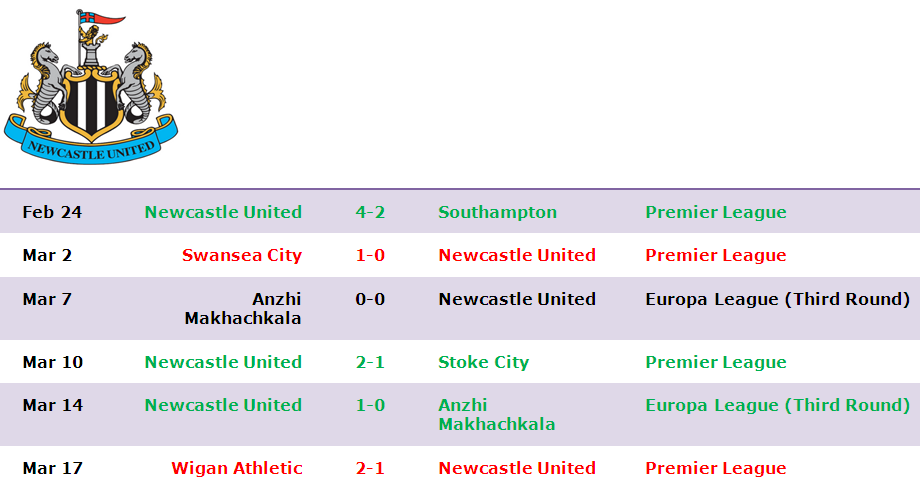The image size is (920, 489).
Task: Open green Anzhi Makhachkala link for Mar 14
Action: (496, 414)
